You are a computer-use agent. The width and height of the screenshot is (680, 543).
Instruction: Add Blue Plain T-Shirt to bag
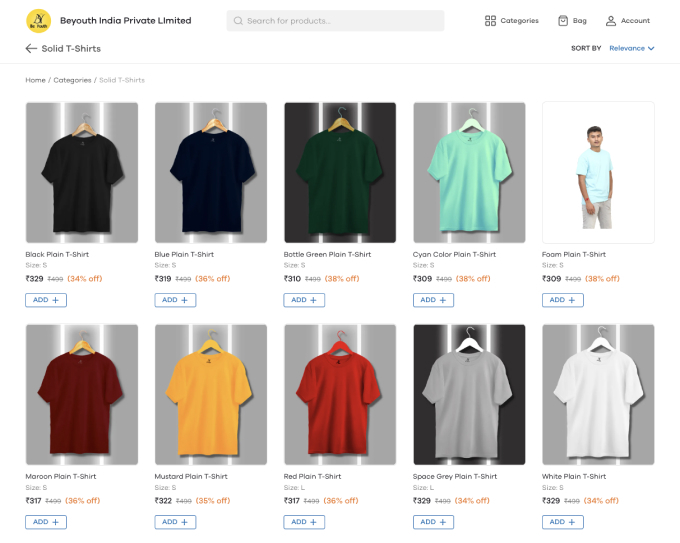pos(175,300)
